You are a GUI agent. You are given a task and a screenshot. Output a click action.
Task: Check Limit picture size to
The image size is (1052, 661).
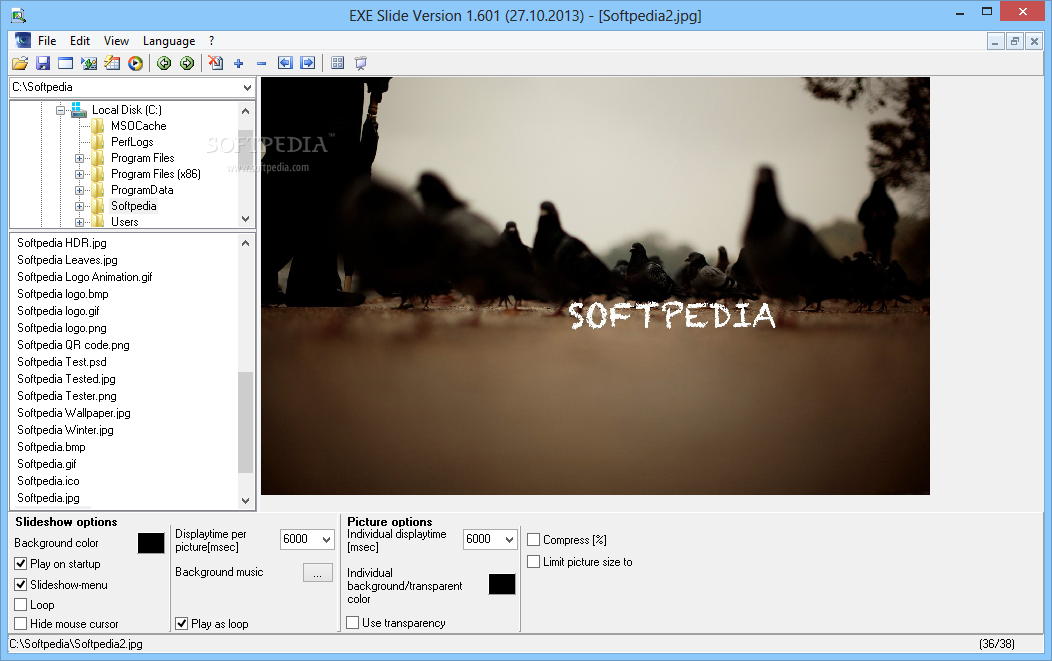coord(534,562)
